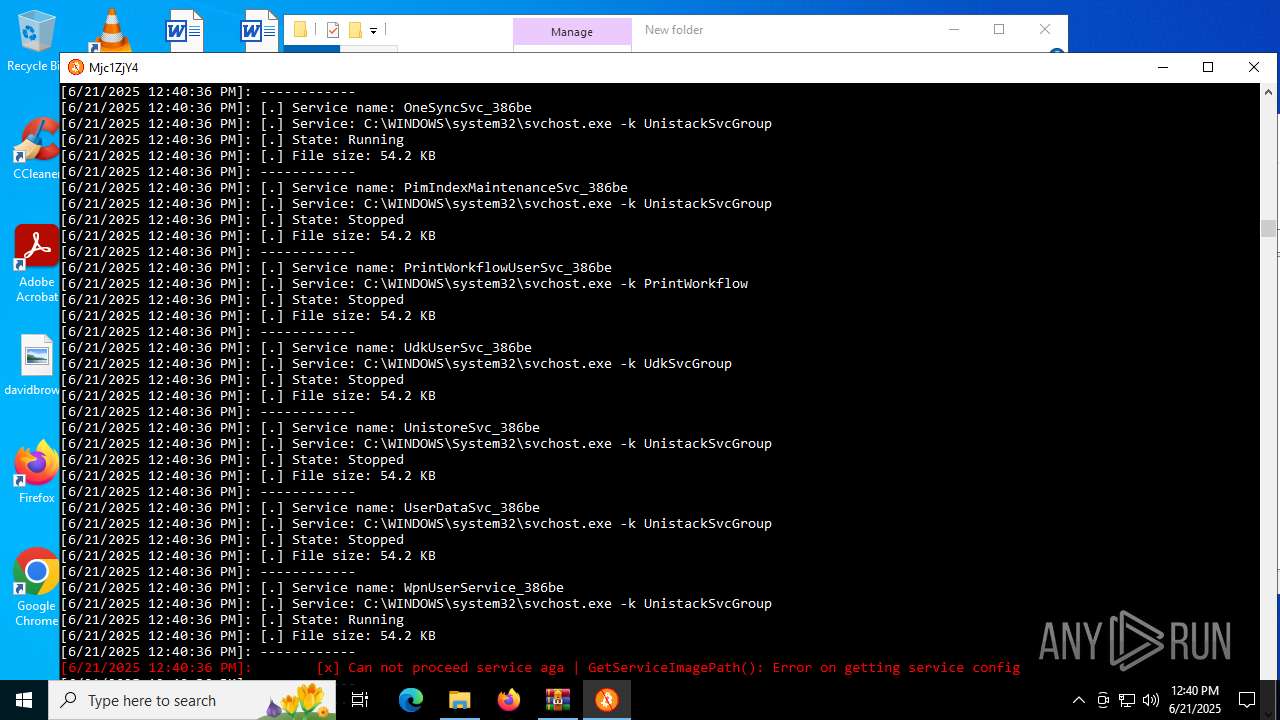
Task: Open the network status tray icon
Action: coord(1127,700)
